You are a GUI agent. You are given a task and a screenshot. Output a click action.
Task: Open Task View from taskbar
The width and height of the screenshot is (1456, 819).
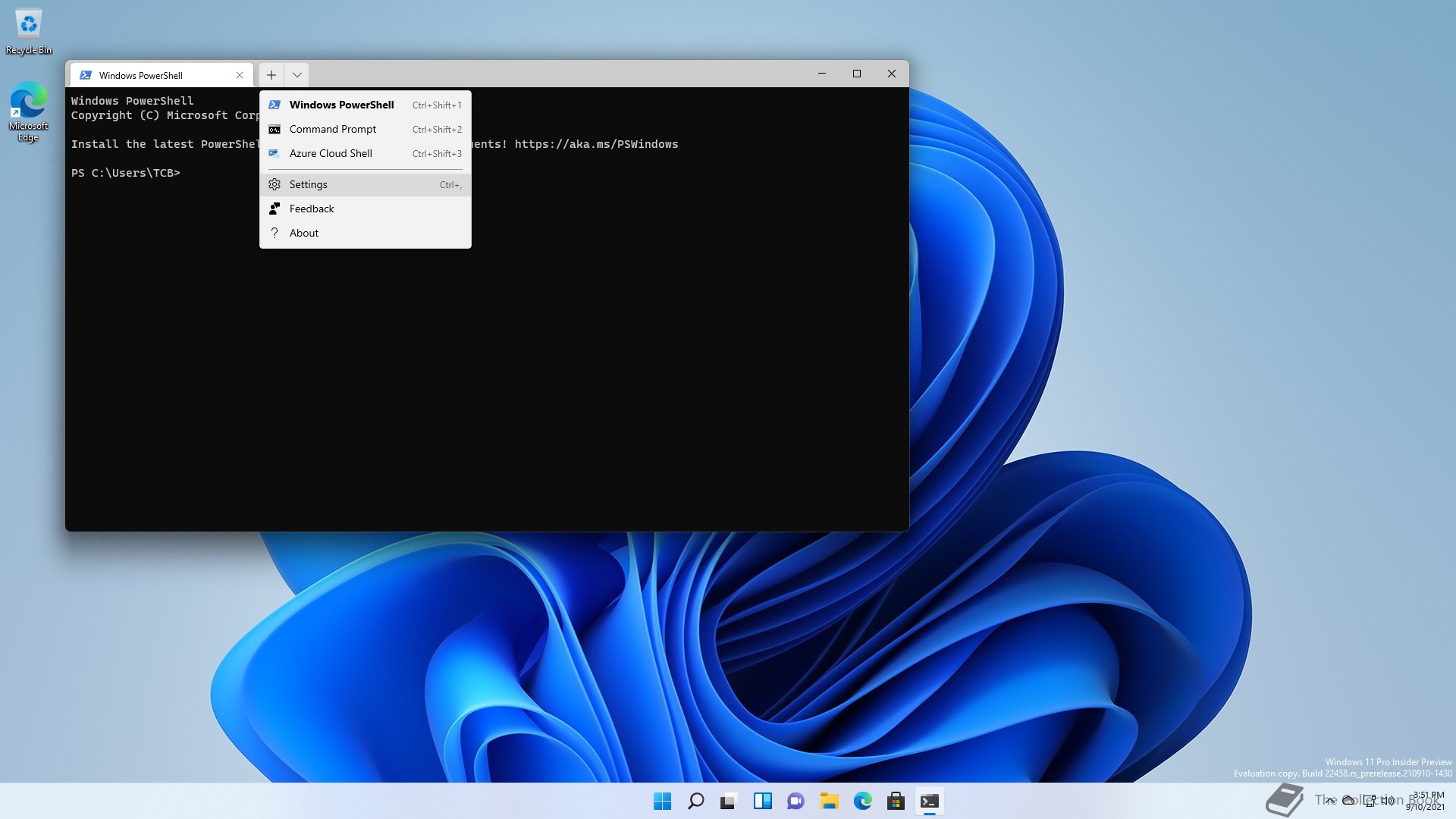[729, 801]
